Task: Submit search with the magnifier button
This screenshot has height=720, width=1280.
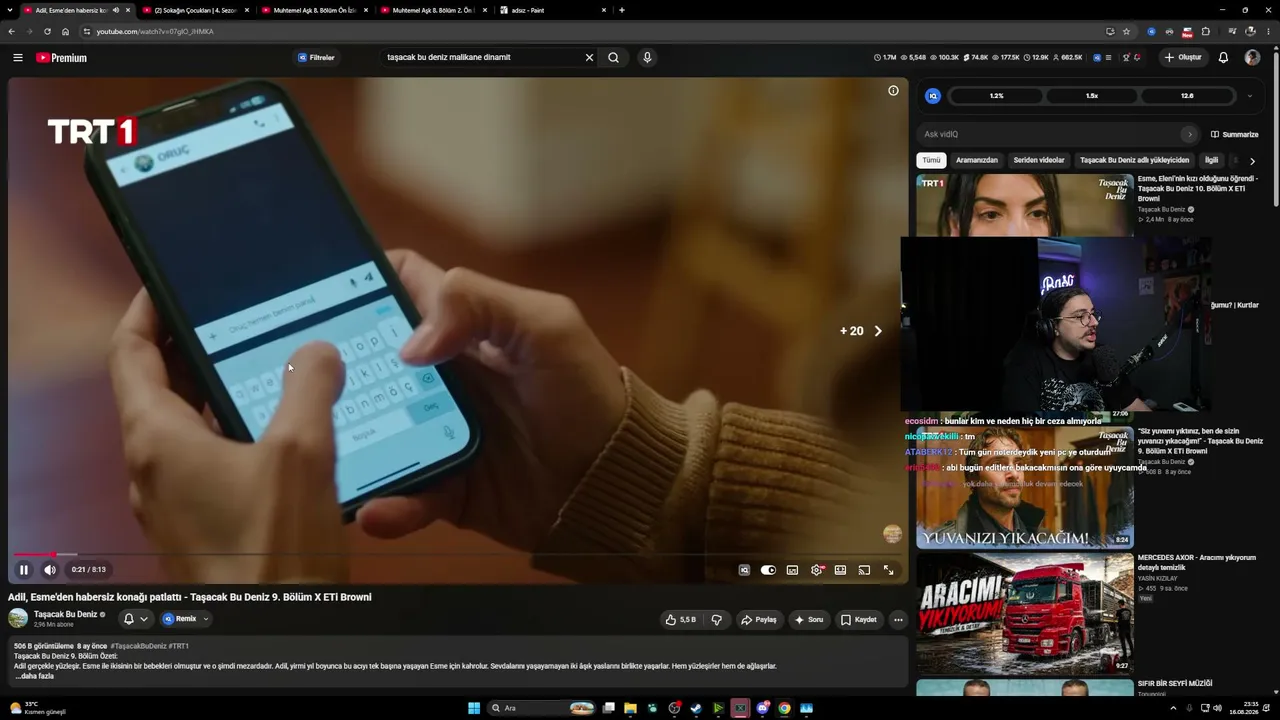Action: pos(613,58)
